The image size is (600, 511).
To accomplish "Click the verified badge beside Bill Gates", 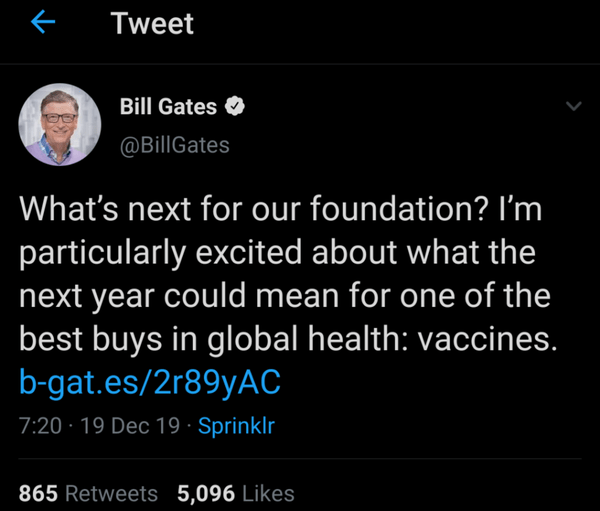I will click(233, 108).
